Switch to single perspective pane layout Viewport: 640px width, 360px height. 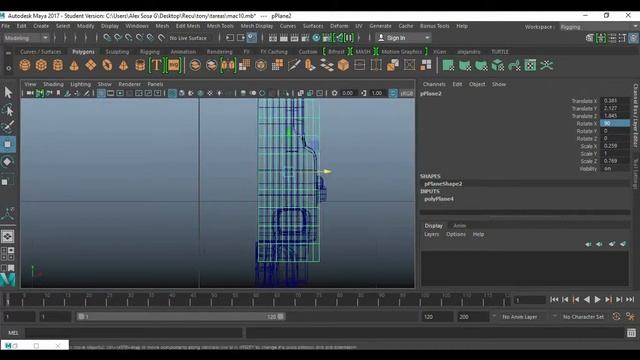pyautogui.click(x=8, y=237)
